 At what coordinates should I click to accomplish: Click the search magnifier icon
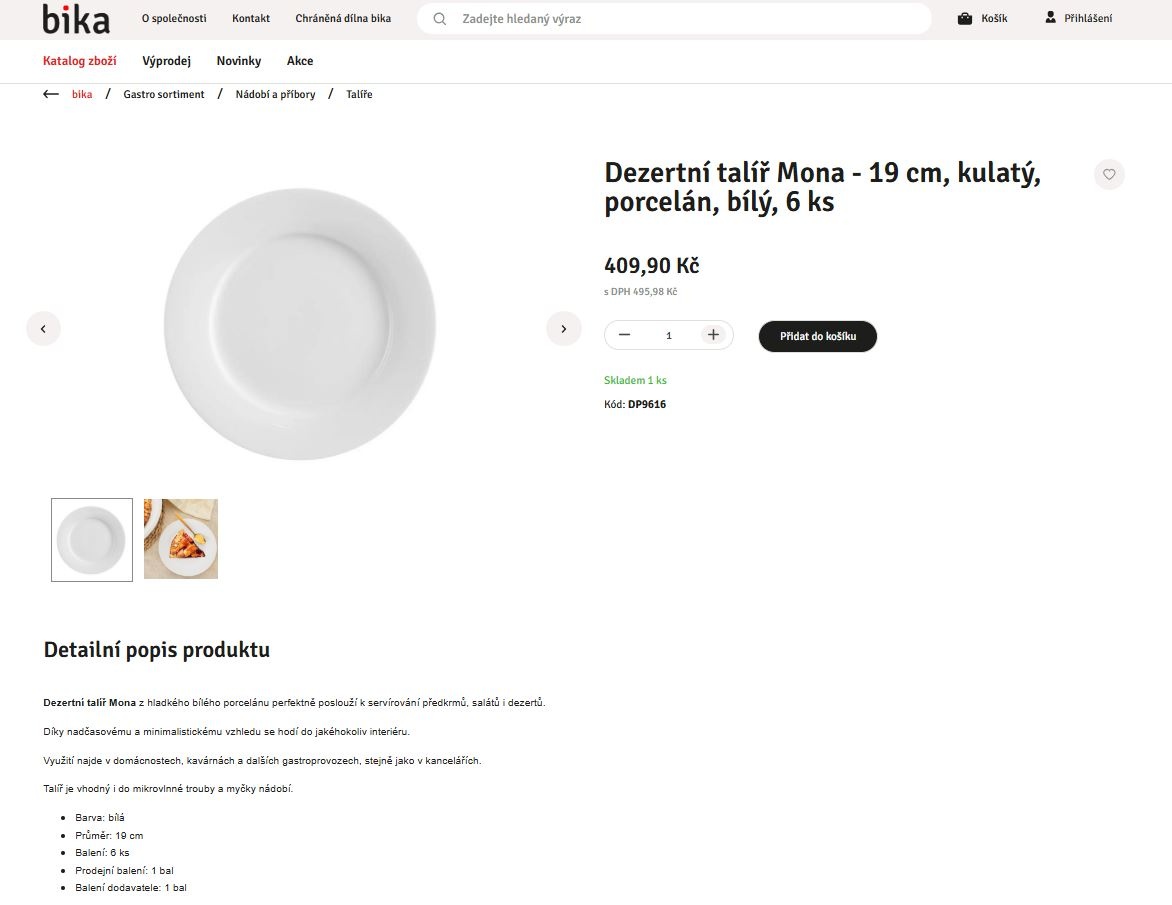tap(440, 19)
